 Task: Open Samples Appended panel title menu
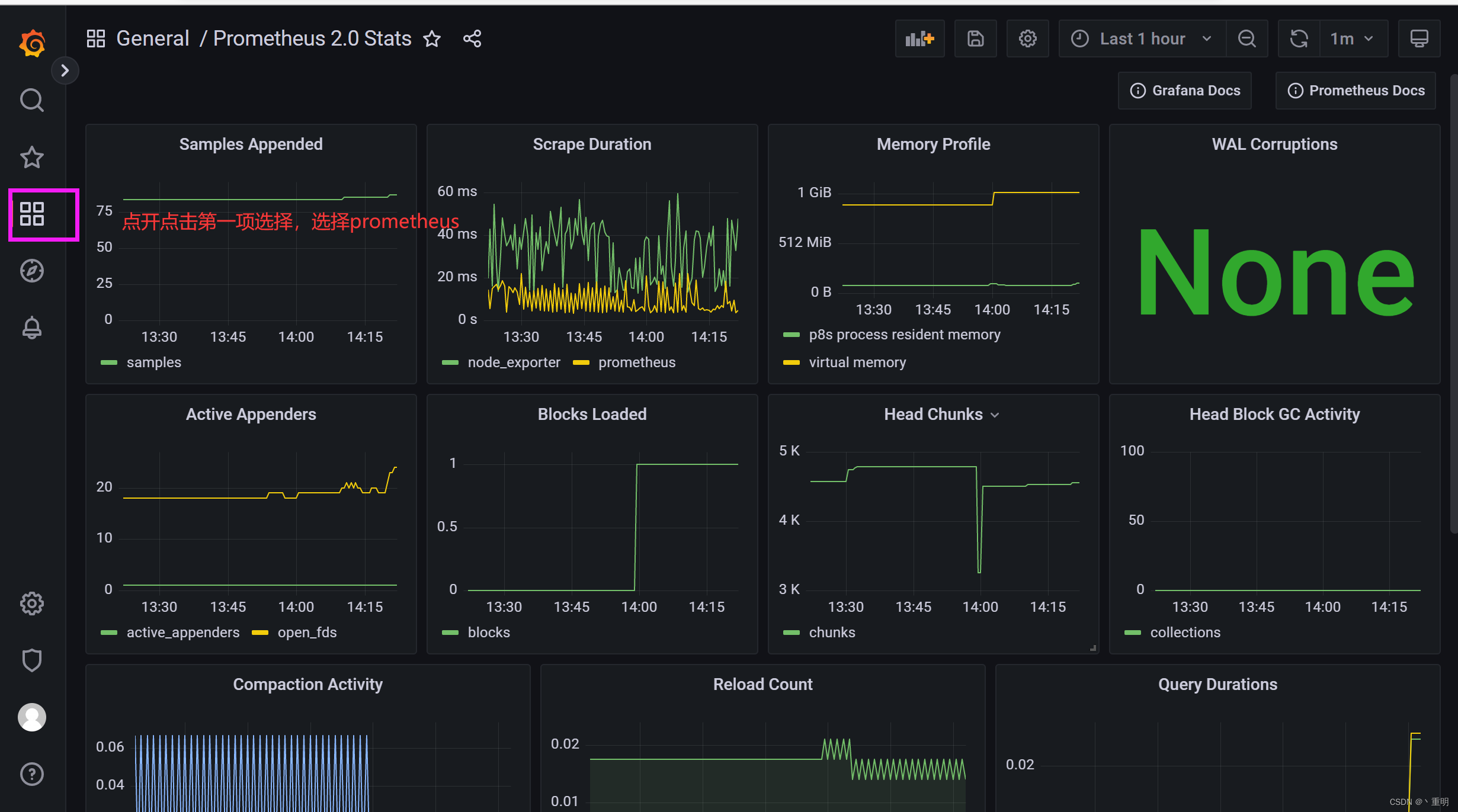(251, 144)
